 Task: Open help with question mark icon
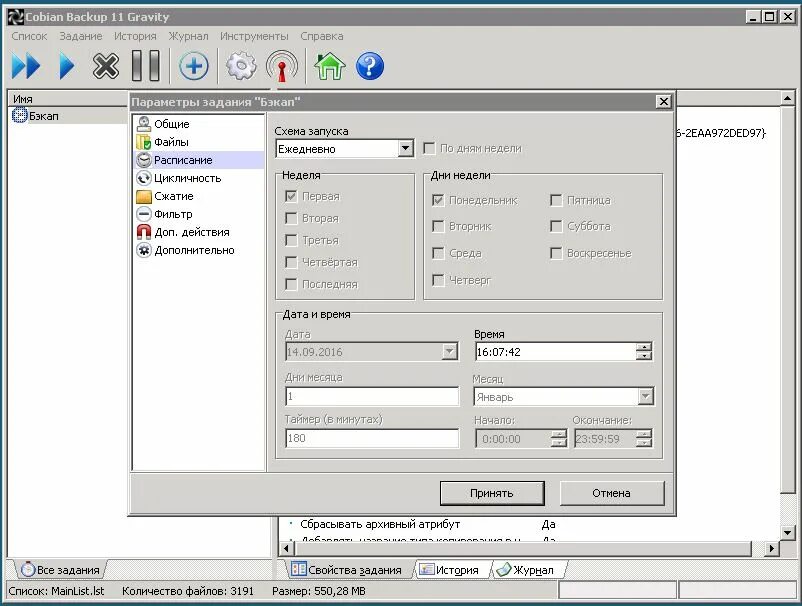point(370,66)
